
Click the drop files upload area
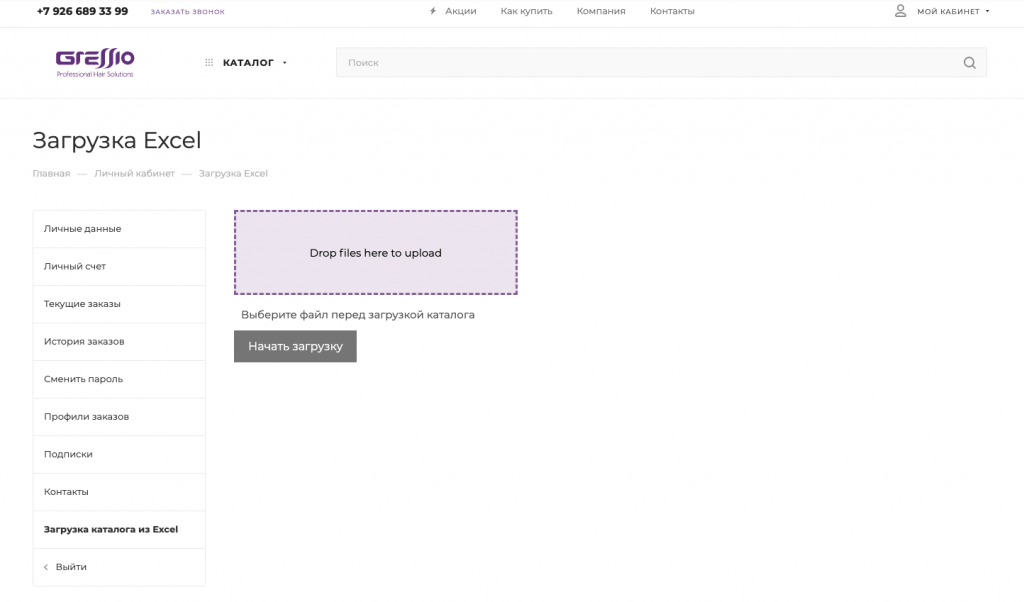click(x=375, y=253)
